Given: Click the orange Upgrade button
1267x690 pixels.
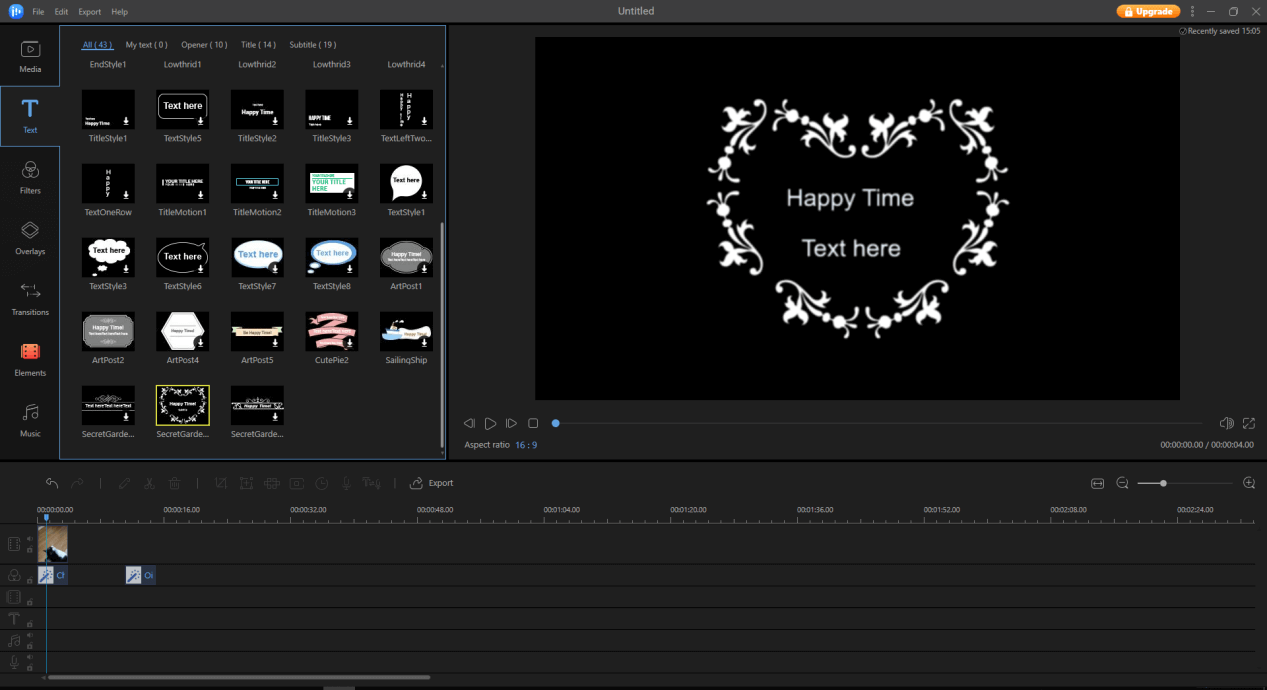Looking at the screenshot, I should pos(1148,11).
